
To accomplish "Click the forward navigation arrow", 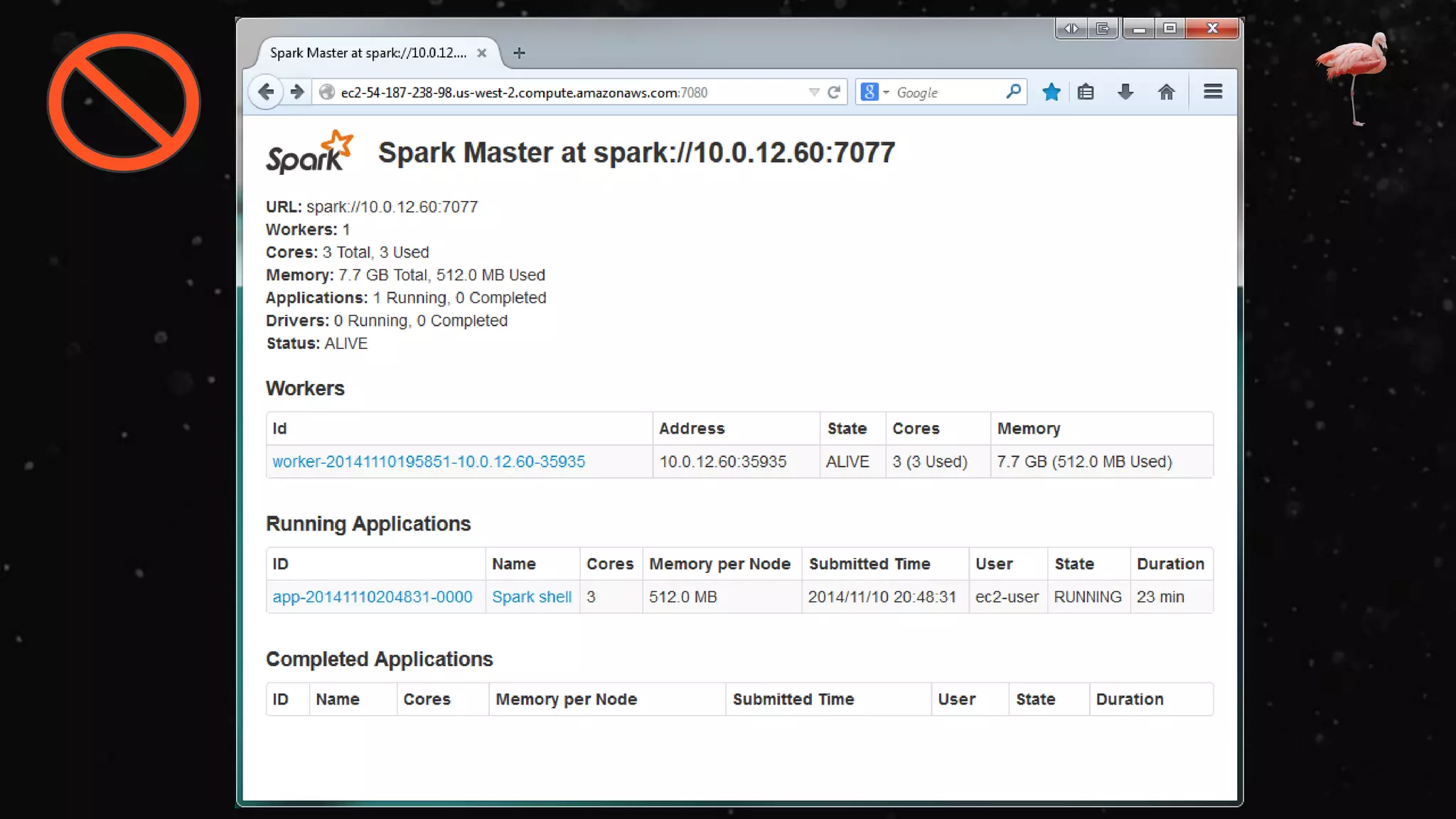I will pyautogui.click(x=297, y=92).
